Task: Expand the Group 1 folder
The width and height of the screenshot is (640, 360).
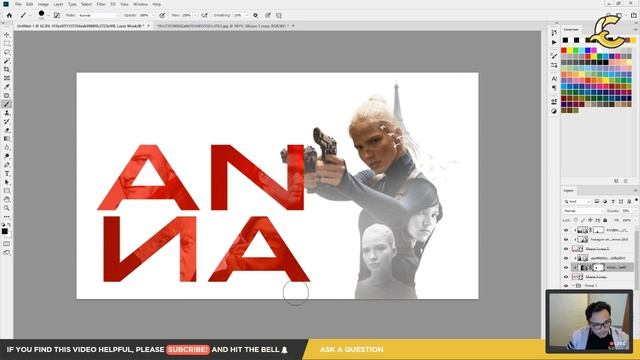Action: coord(573,286)
